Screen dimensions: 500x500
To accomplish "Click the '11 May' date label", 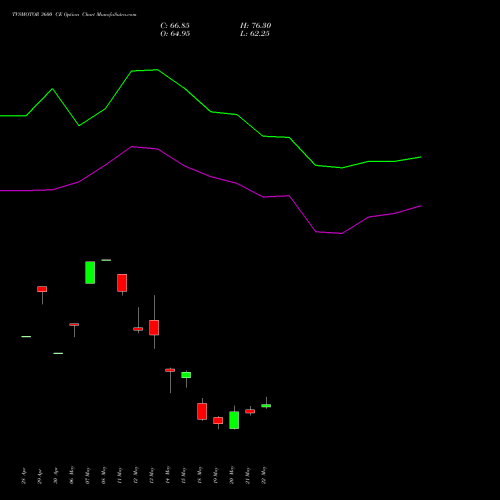I will click(120, 475).
